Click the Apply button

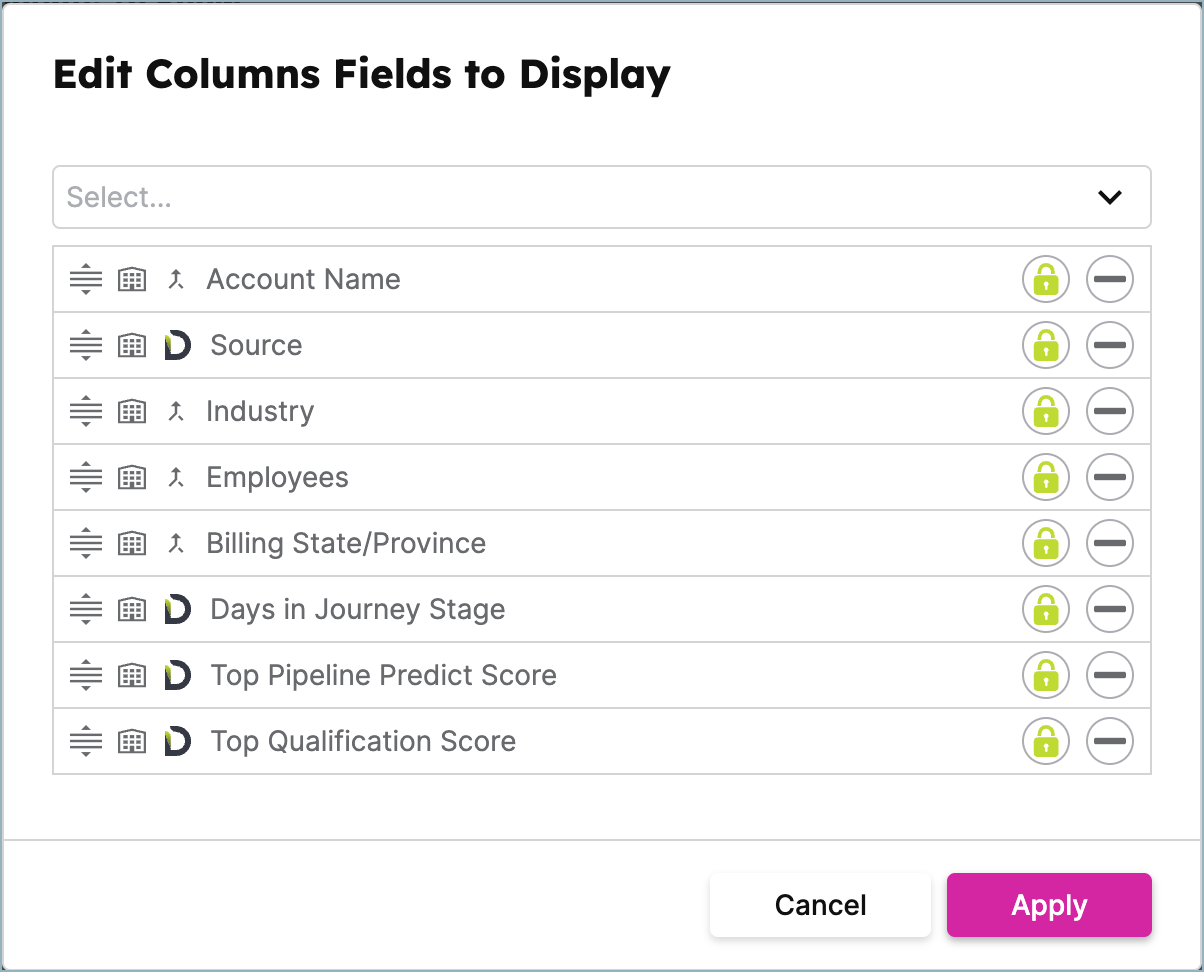[x=1049, y=905]
